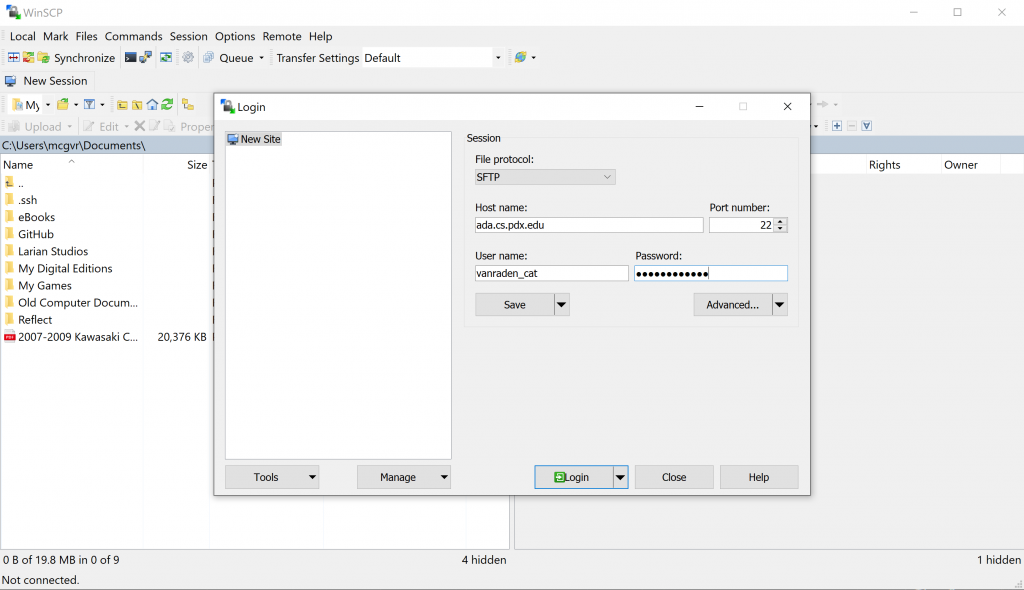Screen dimensions: 1024x590
Task: Open the local drive selector My documents
Action: pyautogui.click(x=31, y=105)
